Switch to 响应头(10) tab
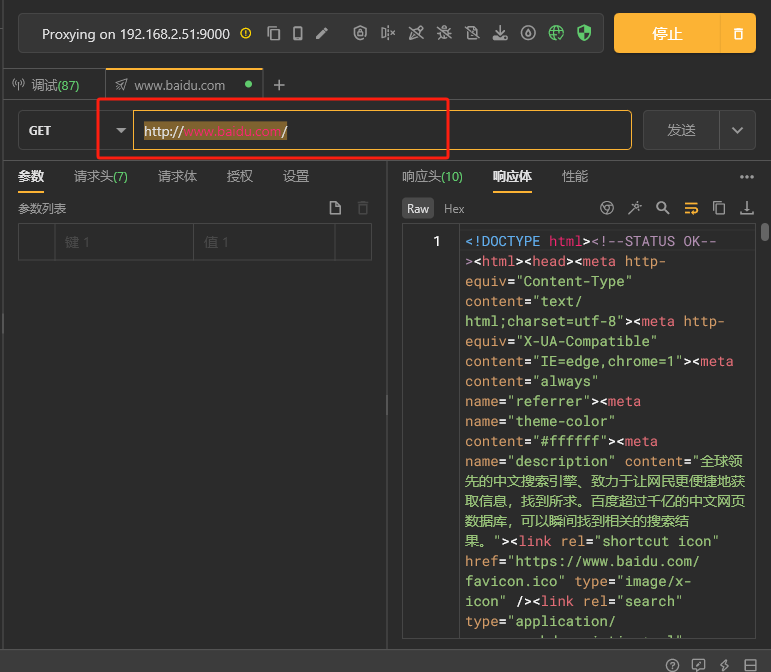 click(432, 176)
